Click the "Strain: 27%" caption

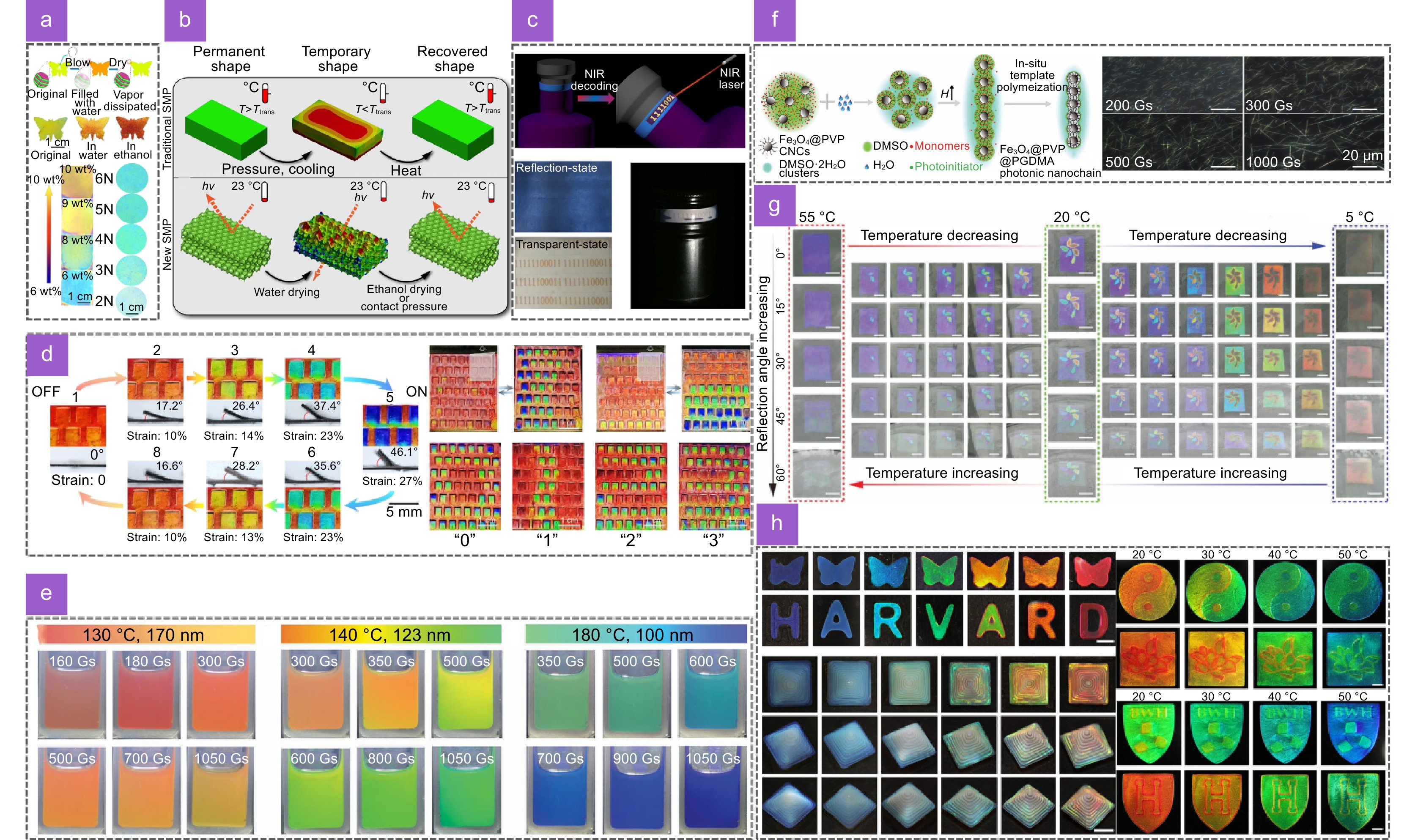[x=392, y=481]
